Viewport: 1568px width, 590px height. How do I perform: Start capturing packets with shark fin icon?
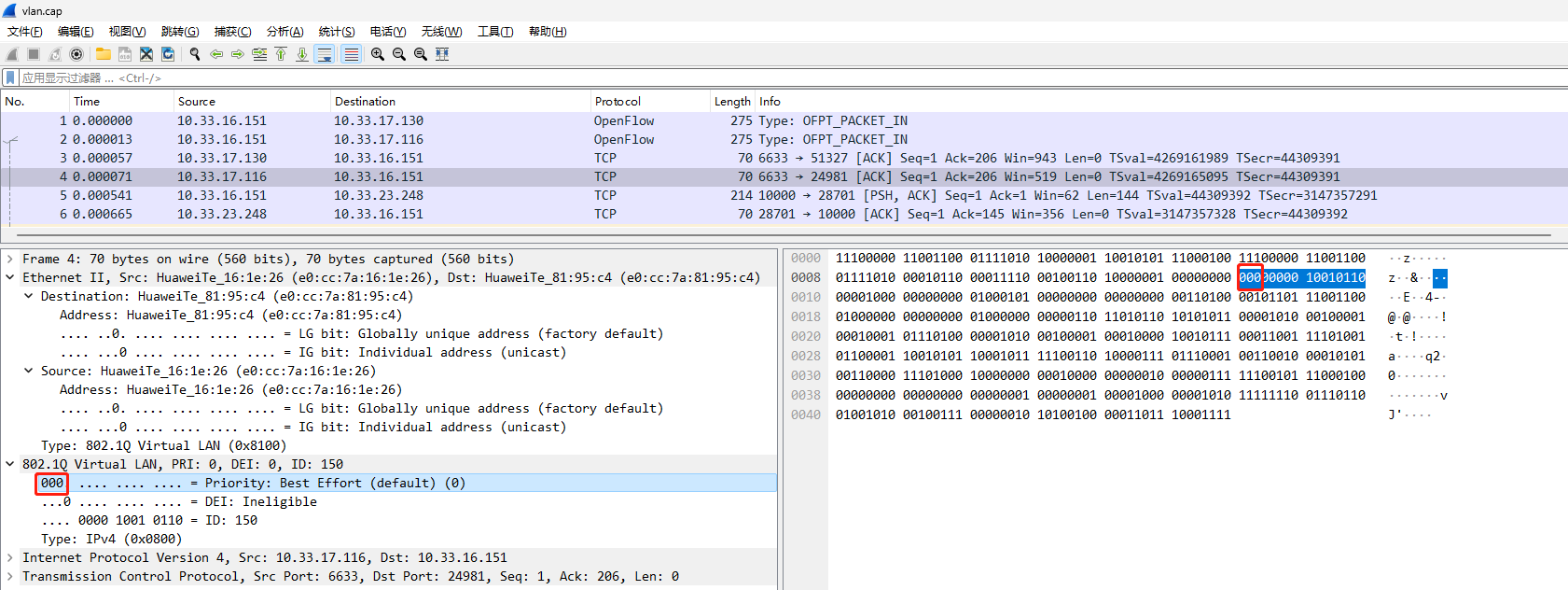click(x=12, y=54)
